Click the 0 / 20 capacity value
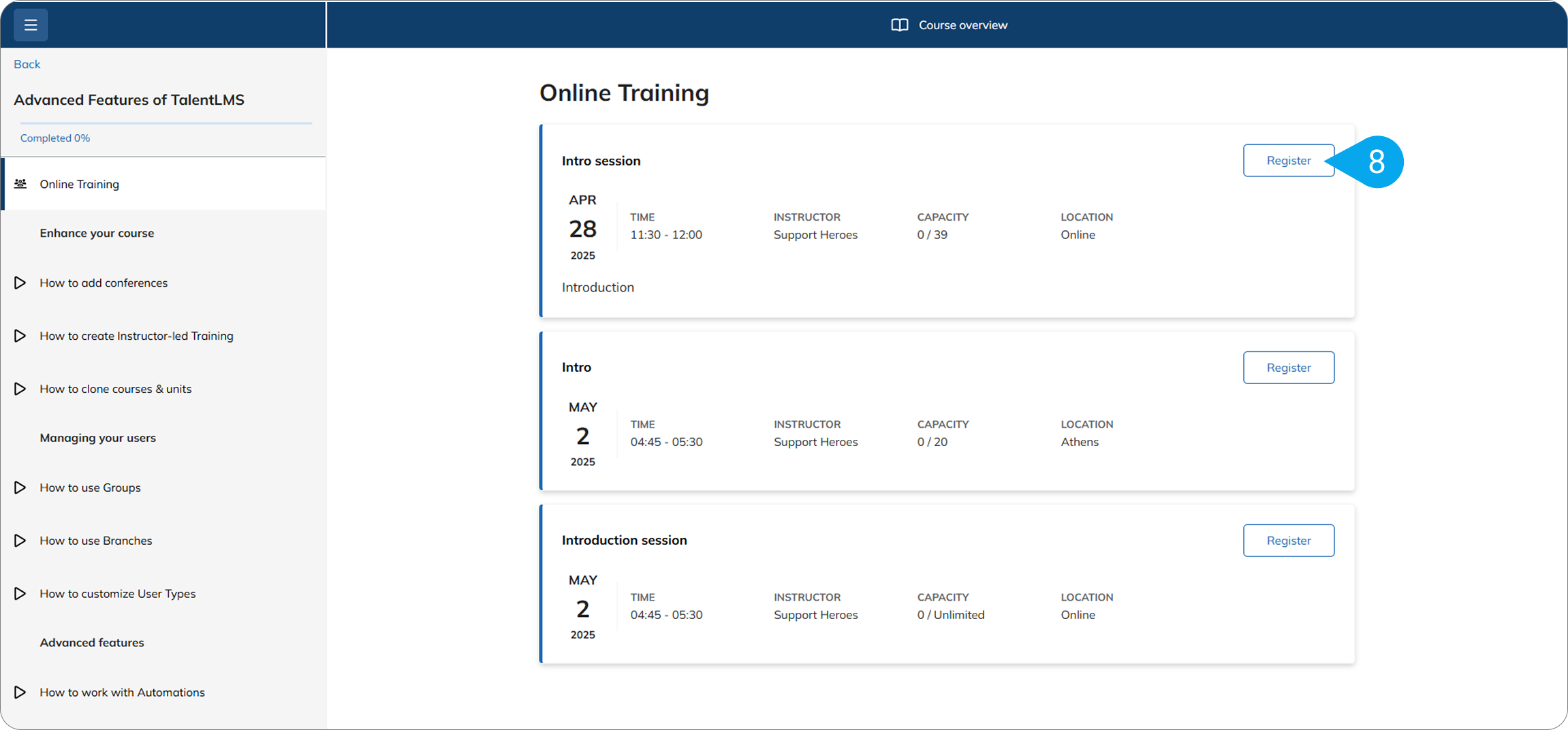Image resolution: width=1568 pixels, height=730 pixels. [932, 442]
